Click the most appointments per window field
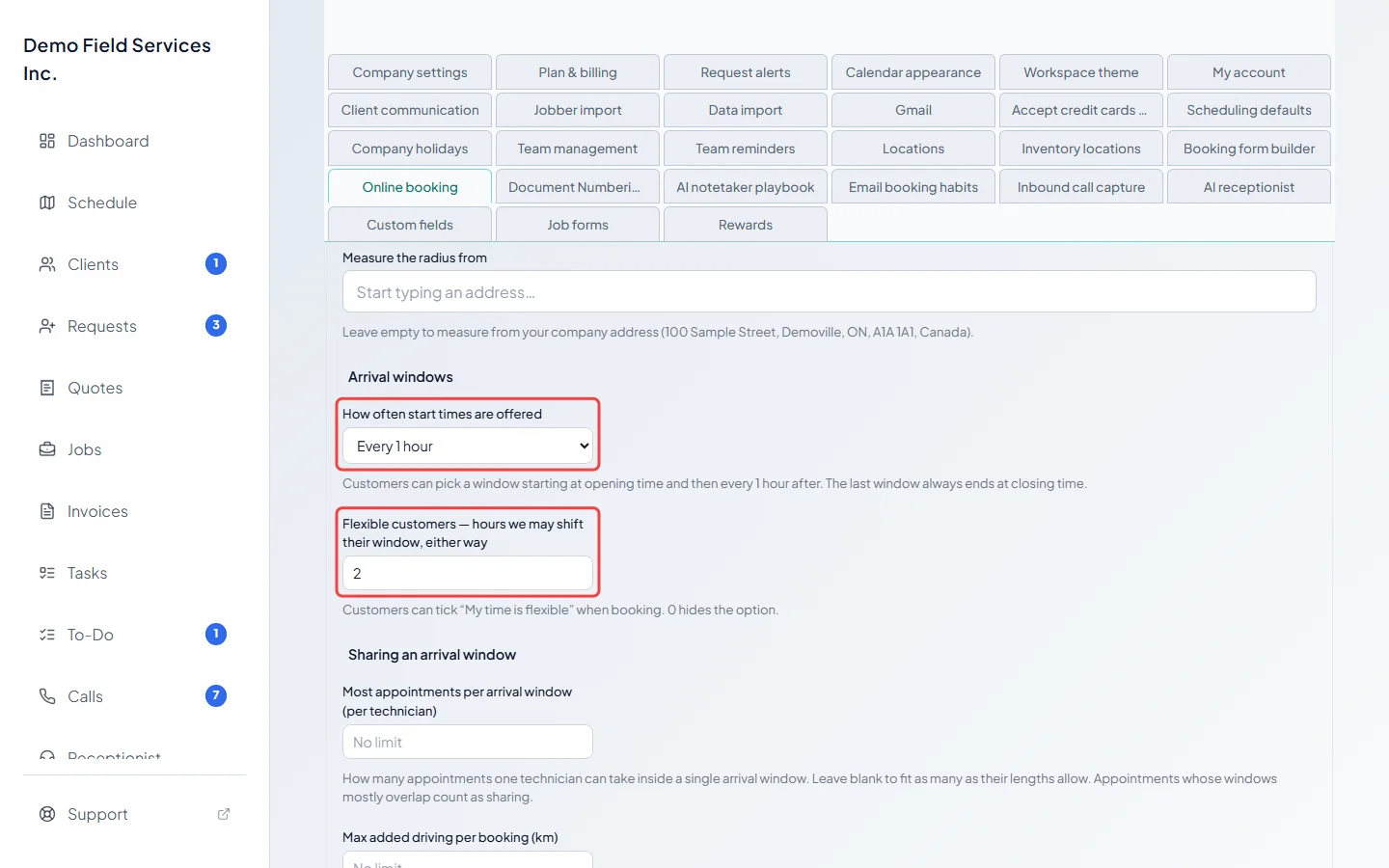This screenshot has width=1389, height=868. [468, 742]
